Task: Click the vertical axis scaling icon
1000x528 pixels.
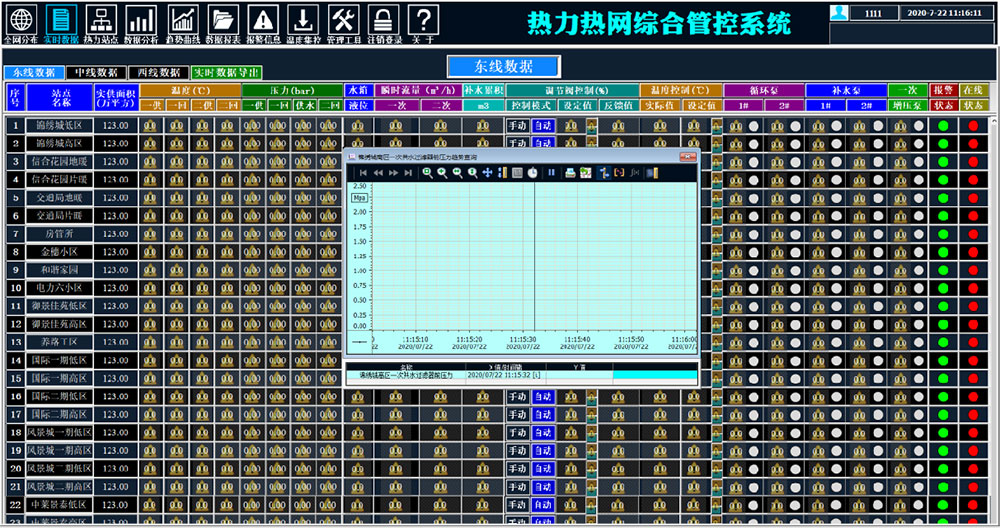Action: (x=503, y=173)
